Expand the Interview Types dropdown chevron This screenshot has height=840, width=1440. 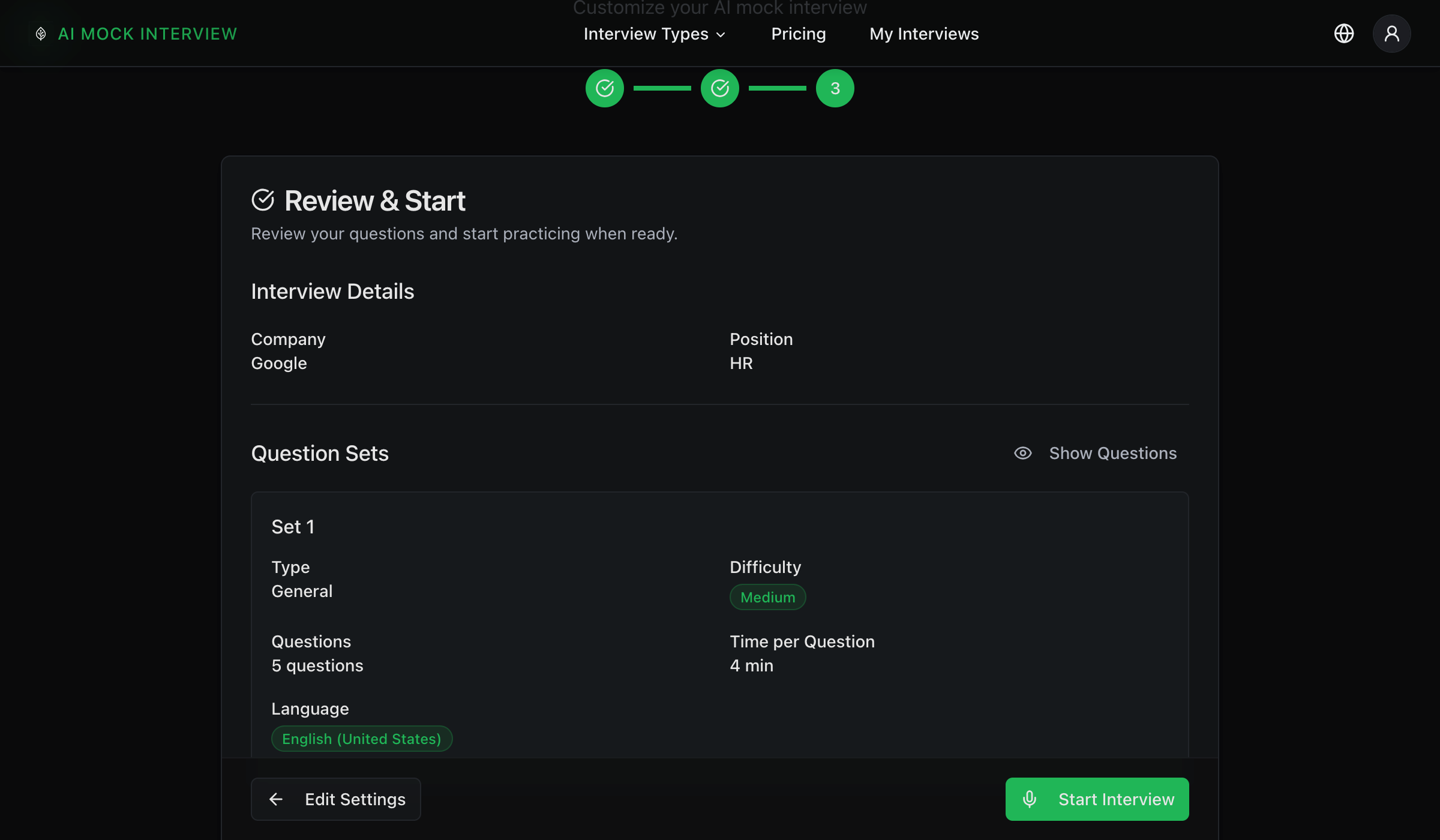tap(721, 35)
